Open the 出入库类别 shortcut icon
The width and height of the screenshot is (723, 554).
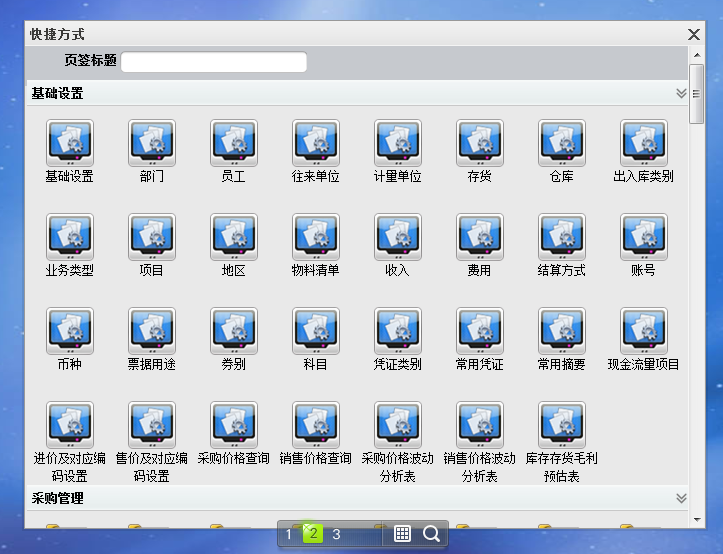[644, 143]
